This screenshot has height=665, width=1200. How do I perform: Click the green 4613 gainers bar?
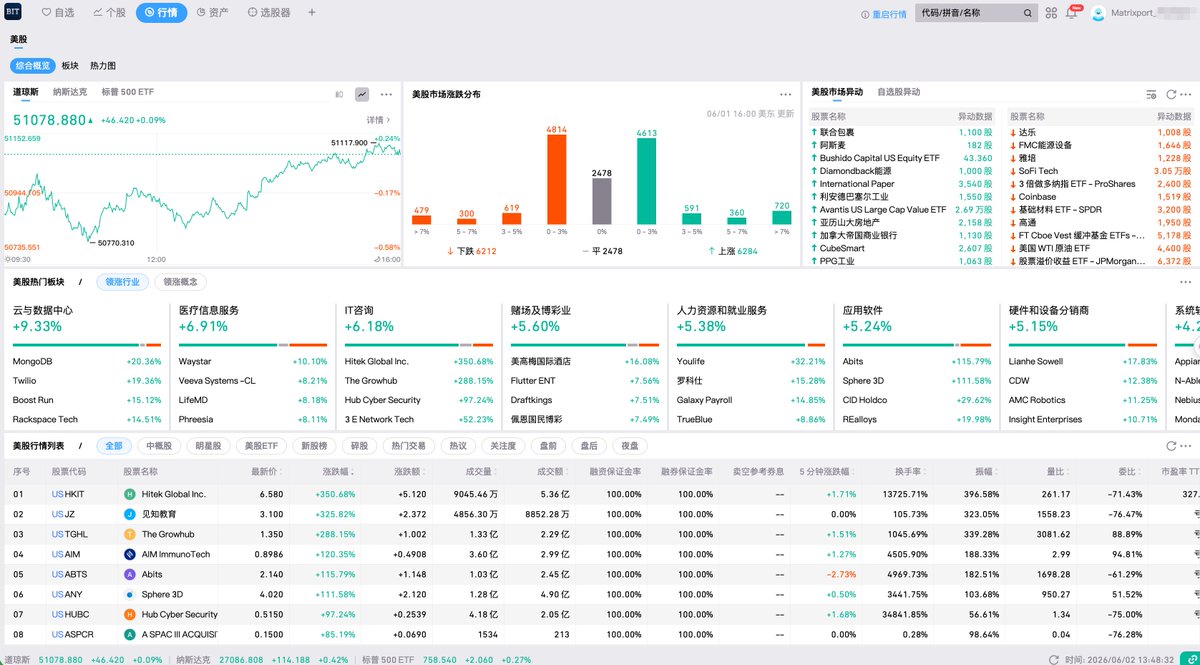pyautogui.click(x=647, y=181)
